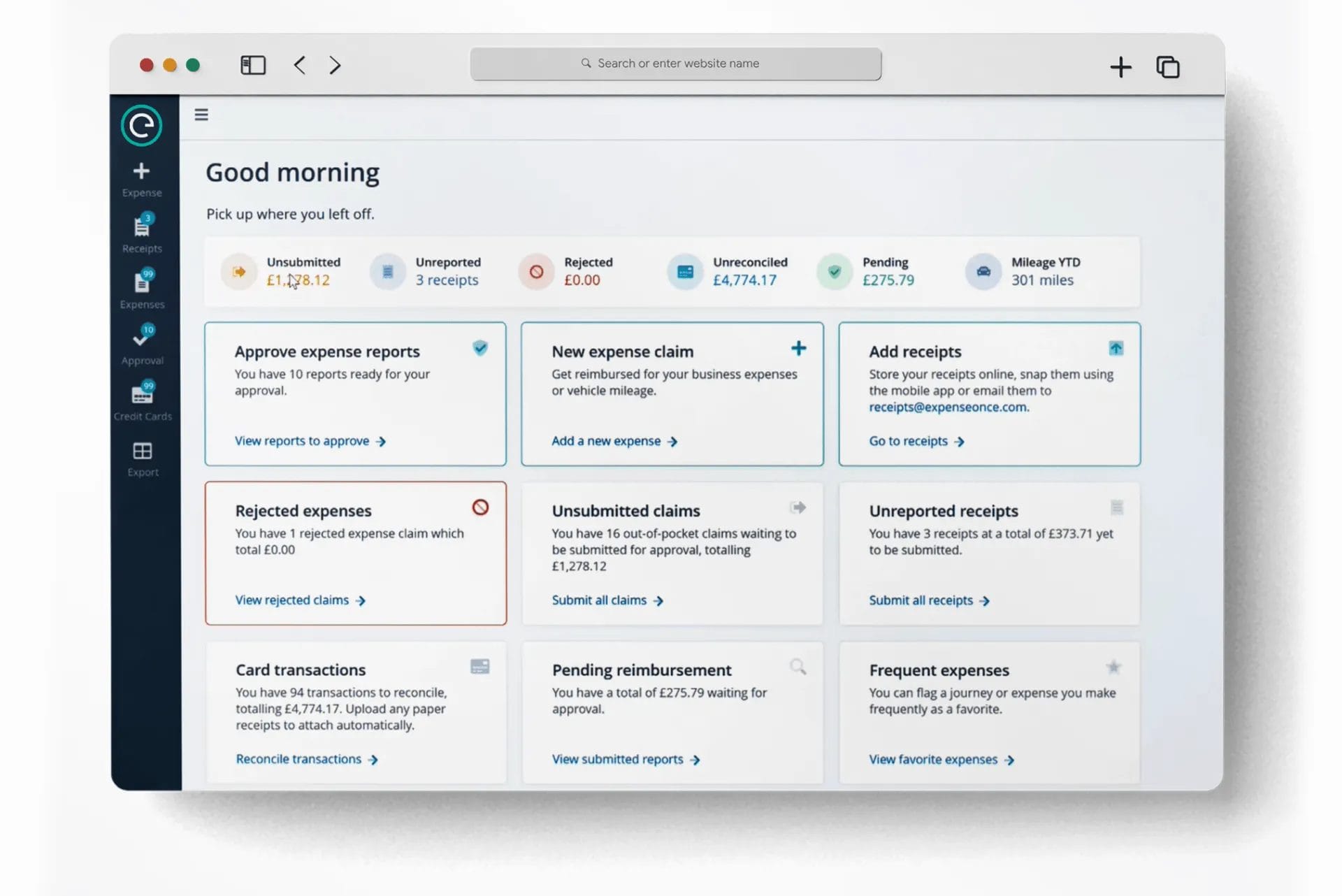Go back with browser back chevron

pos(300,65)
